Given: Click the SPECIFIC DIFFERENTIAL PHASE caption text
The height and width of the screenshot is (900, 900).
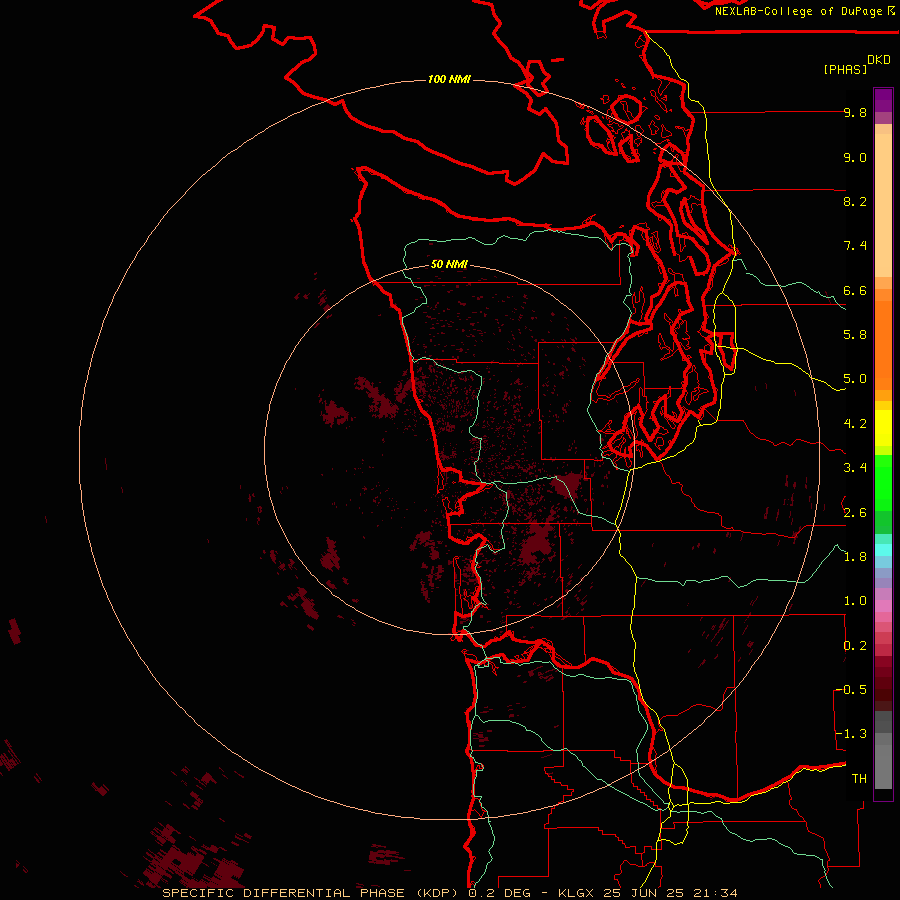Looking at the screenshot, I should pos(284,893).
